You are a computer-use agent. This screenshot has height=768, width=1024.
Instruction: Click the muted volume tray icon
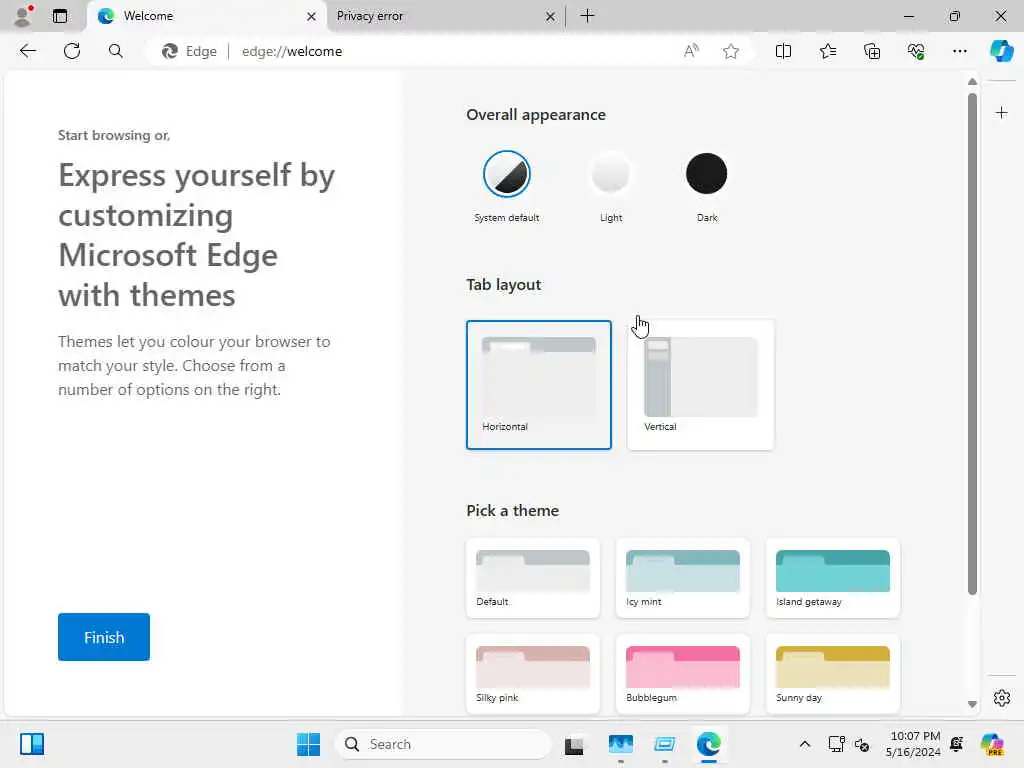tap(862, 744)
